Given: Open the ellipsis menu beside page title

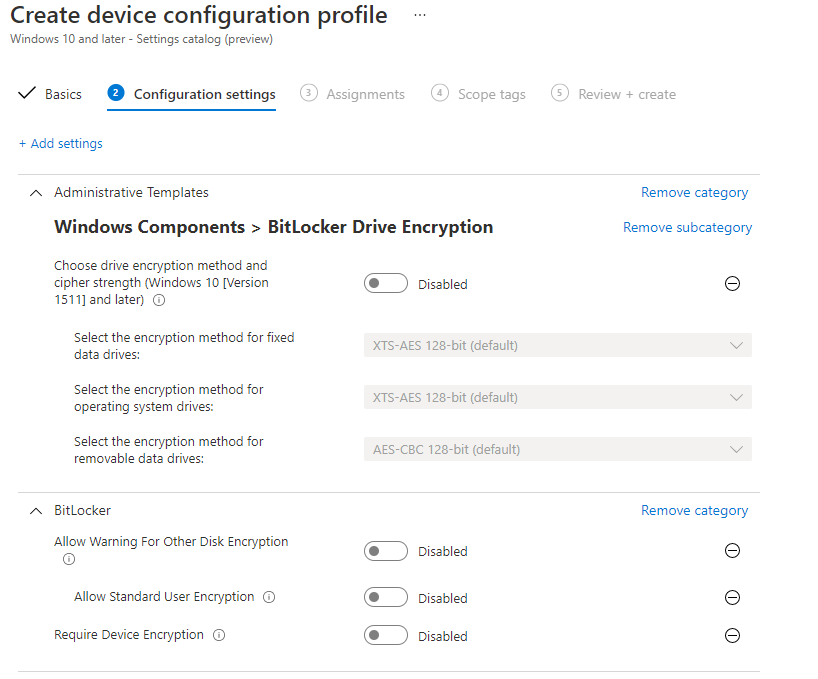Looking at the screenshot, I should [x=420, y=15].
